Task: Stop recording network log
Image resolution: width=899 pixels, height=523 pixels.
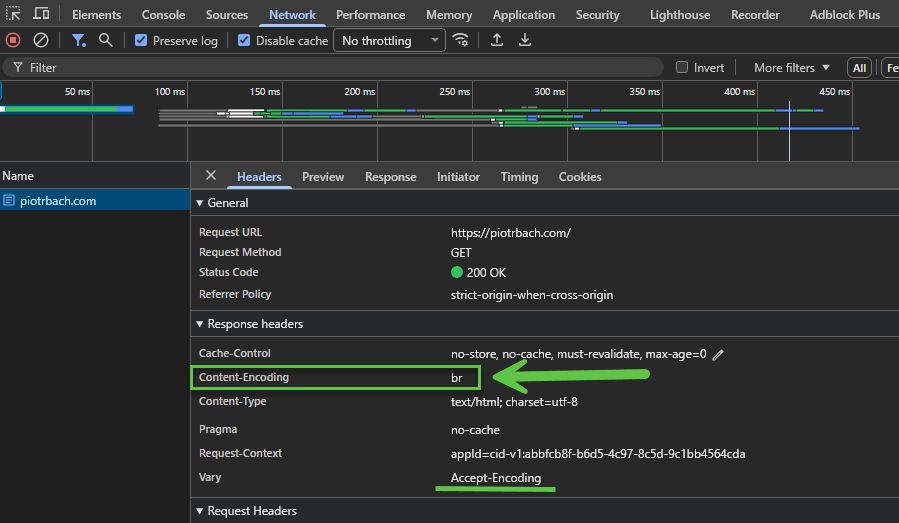Action: [x=13, y=40]
